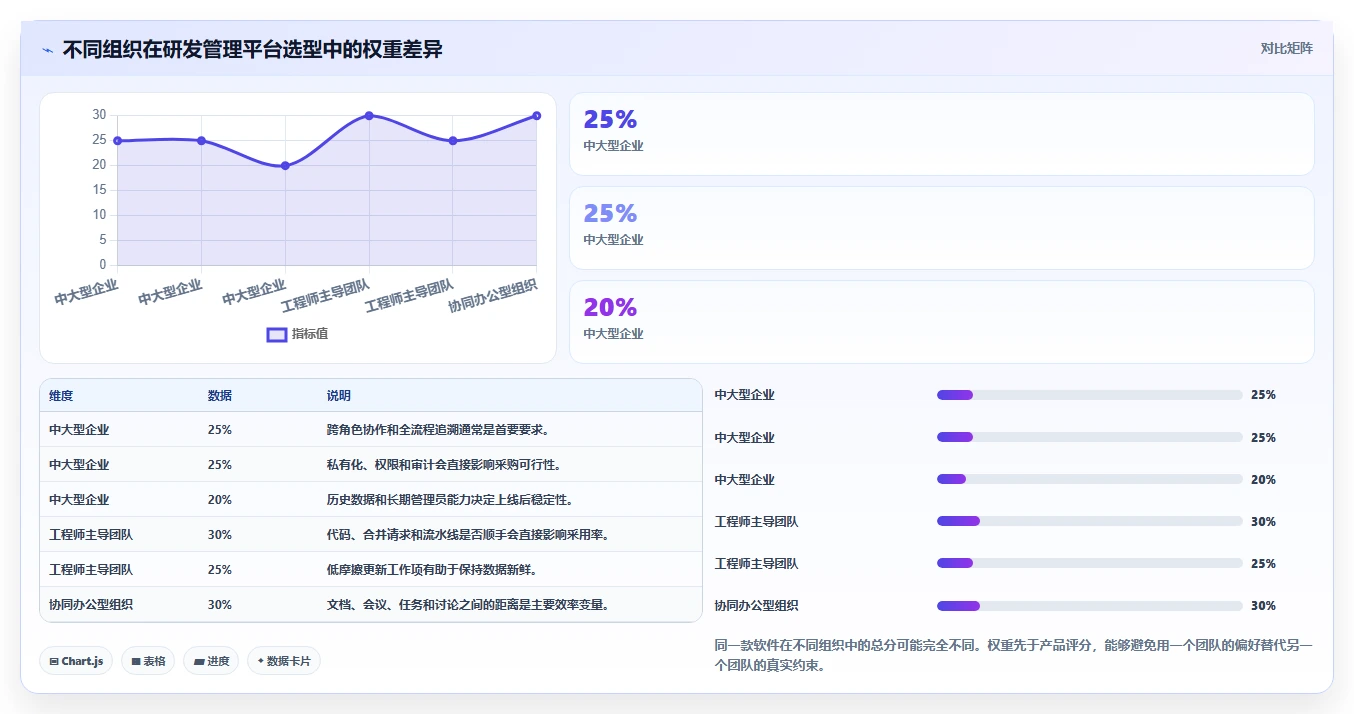This screenshot has width=1354, height=714.
Task: Click cell 代码、合并请求和流水线是否顺手会直接影响采用率。
Action: tap(469, 535)
